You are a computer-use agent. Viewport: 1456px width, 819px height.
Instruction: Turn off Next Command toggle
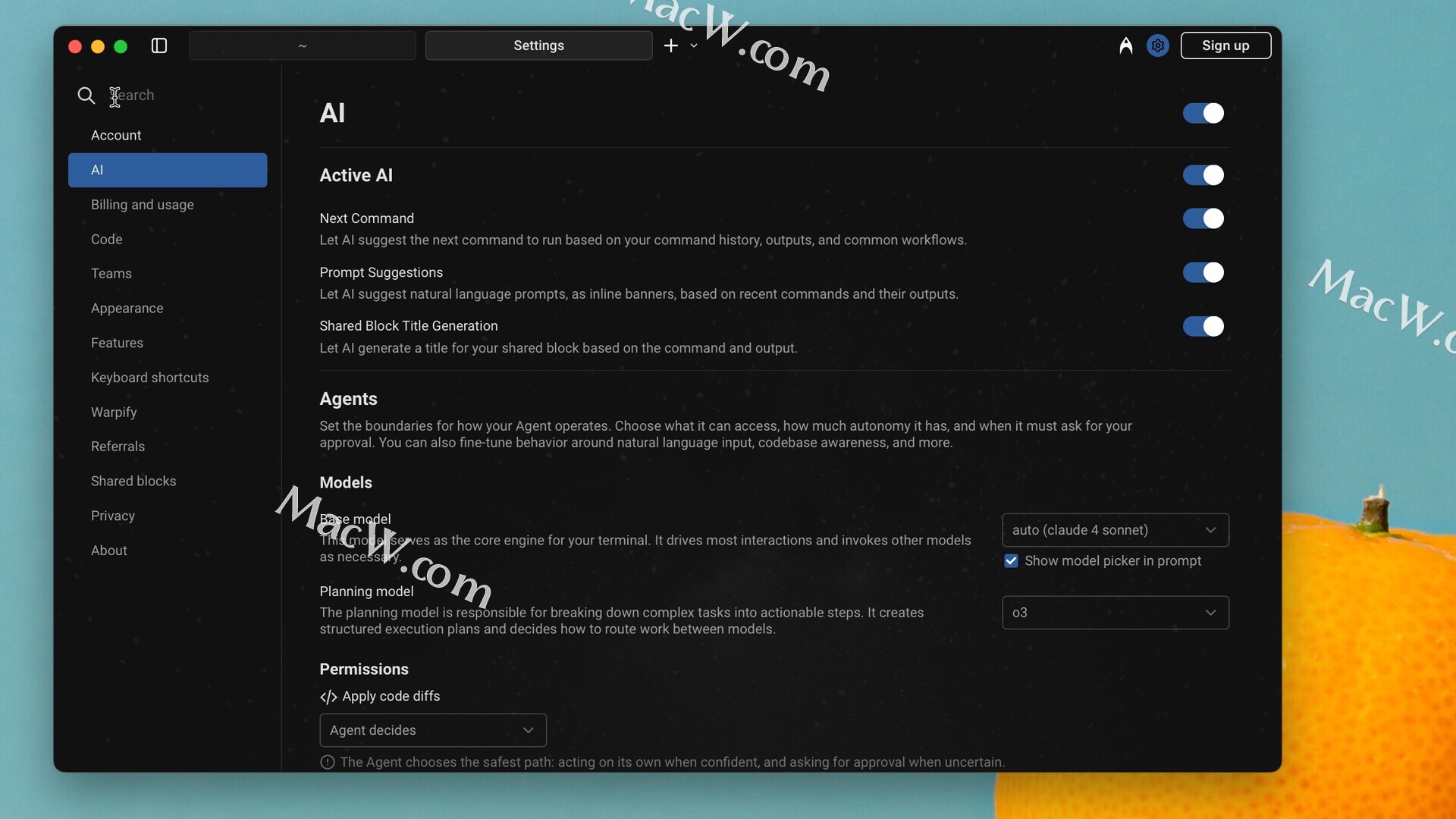[1203, 218]
